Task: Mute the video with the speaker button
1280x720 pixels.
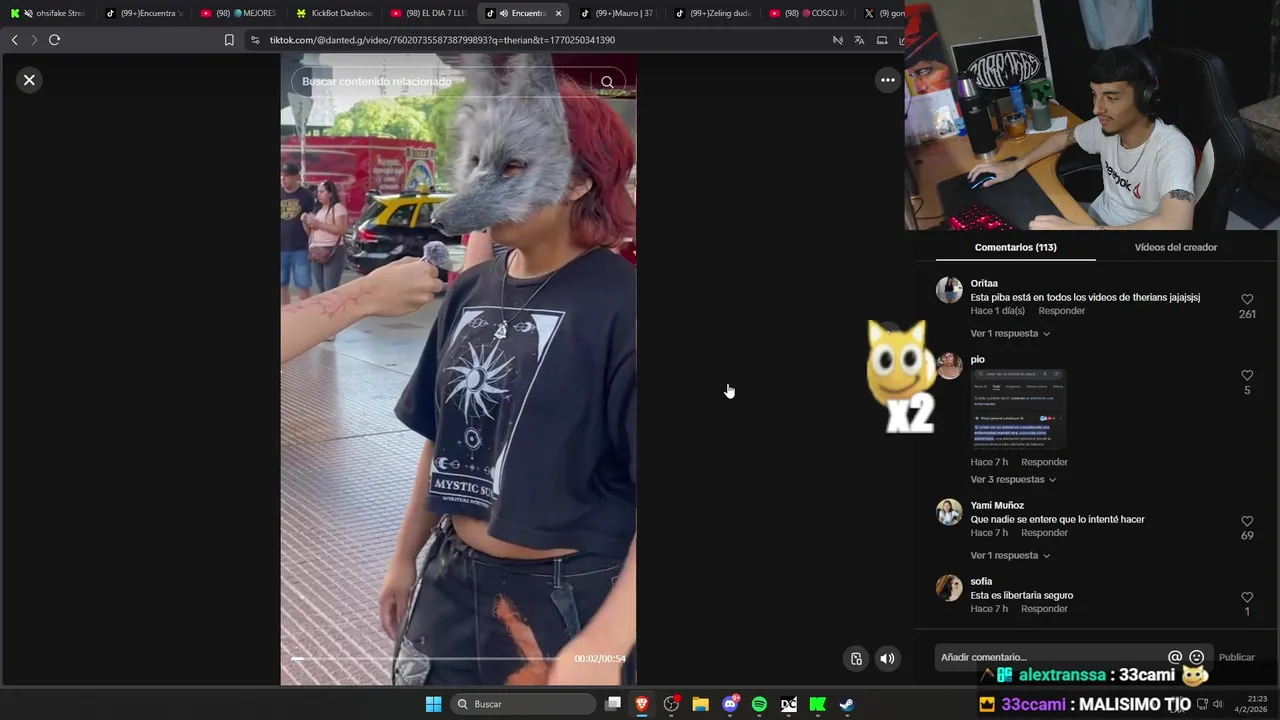Action: tap(887, 658)
